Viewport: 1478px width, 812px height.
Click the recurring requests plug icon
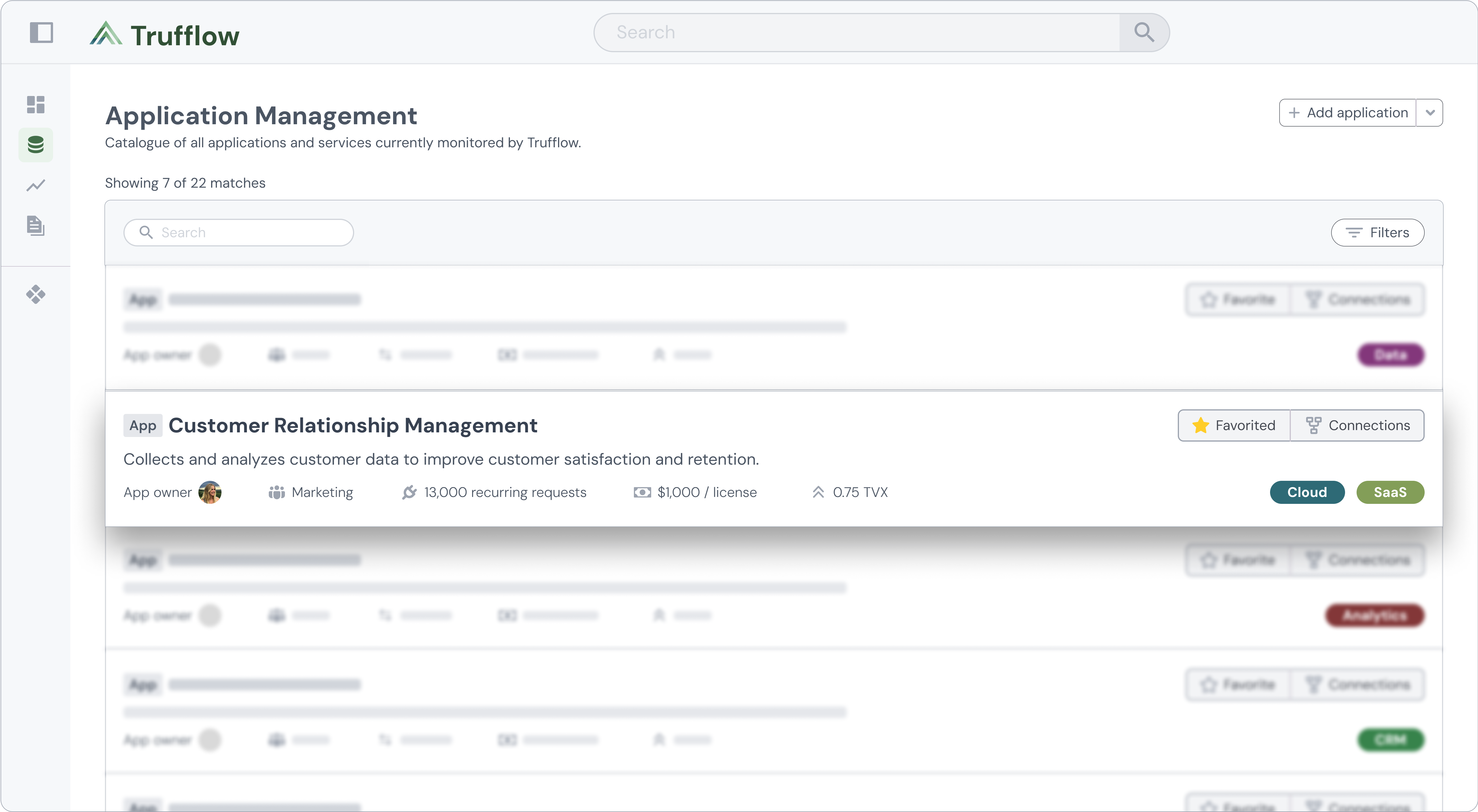409,492
